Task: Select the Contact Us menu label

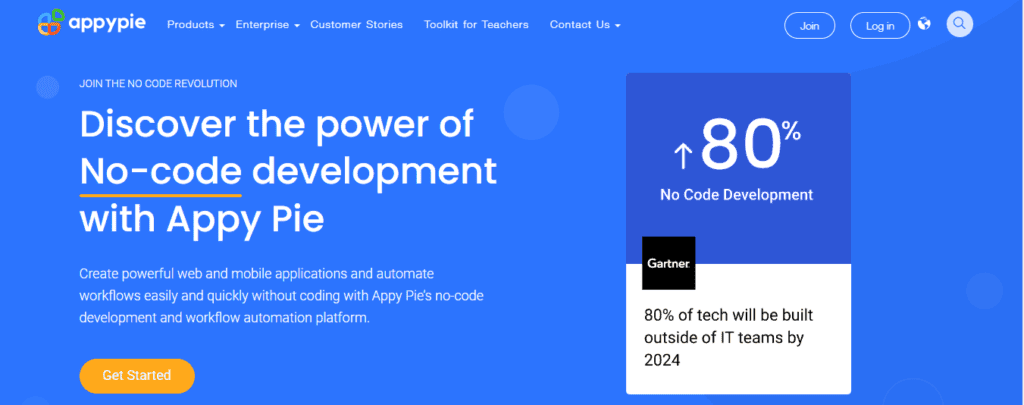Action: click(579, 24)
